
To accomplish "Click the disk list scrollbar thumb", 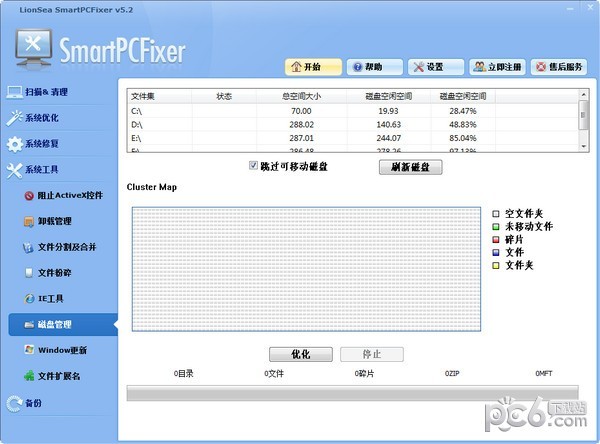I will pyautogui.click(x=584, y=115).
